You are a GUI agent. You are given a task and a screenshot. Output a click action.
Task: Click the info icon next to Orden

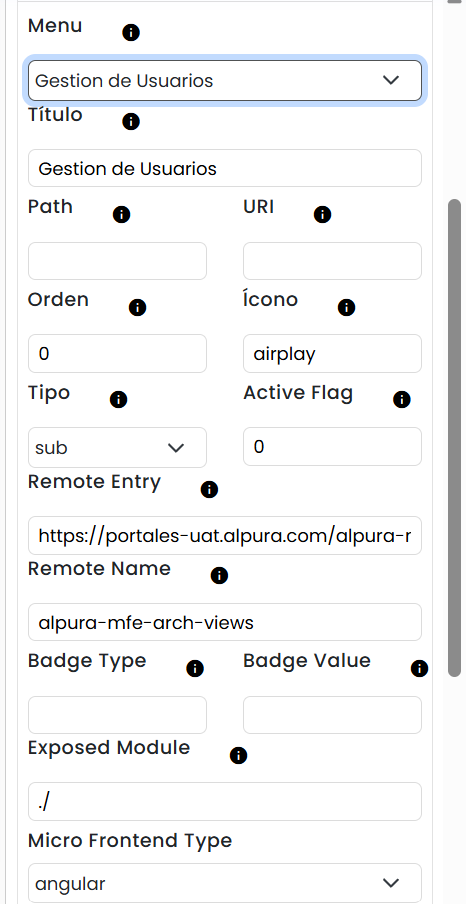click(137, 307)
